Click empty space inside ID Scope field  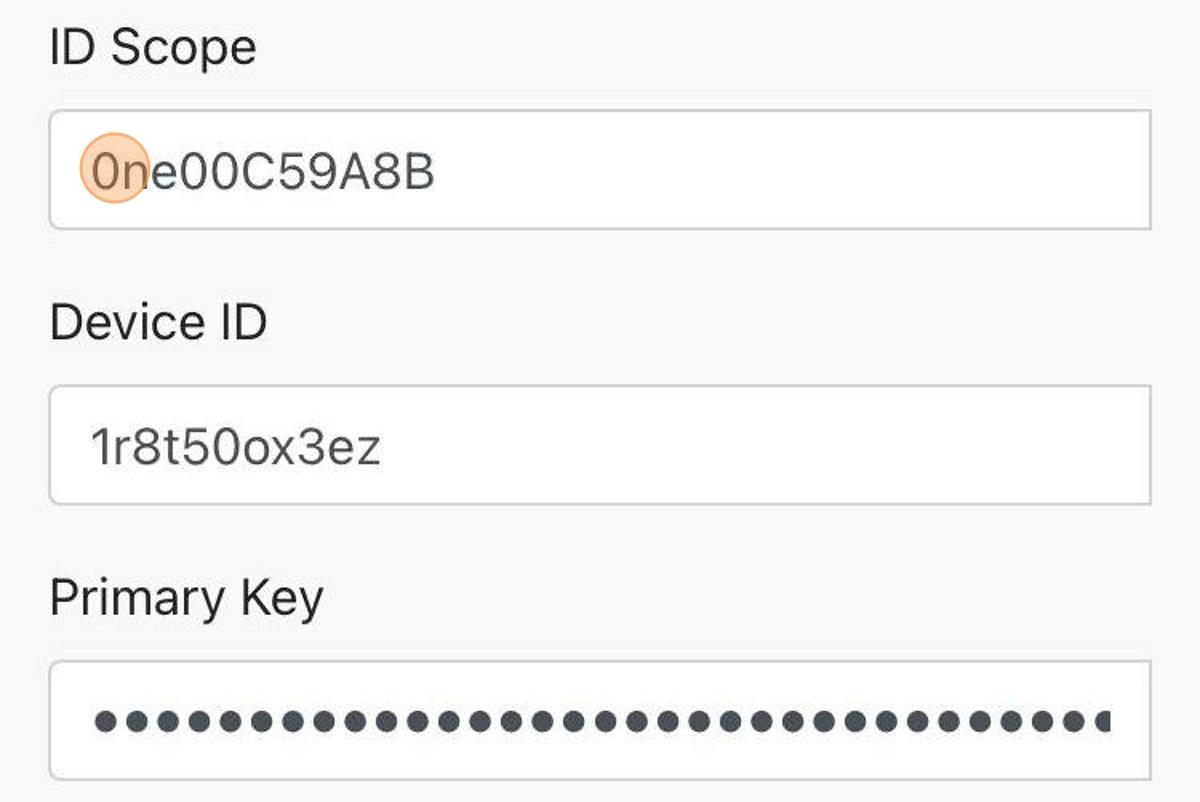point(800,170)
